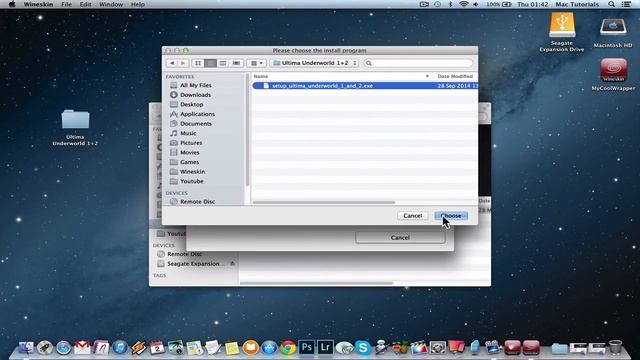This screenshot has height=360, width=640.
Task: Go forward with the right arrow button
Action: (x=183, y=63)
